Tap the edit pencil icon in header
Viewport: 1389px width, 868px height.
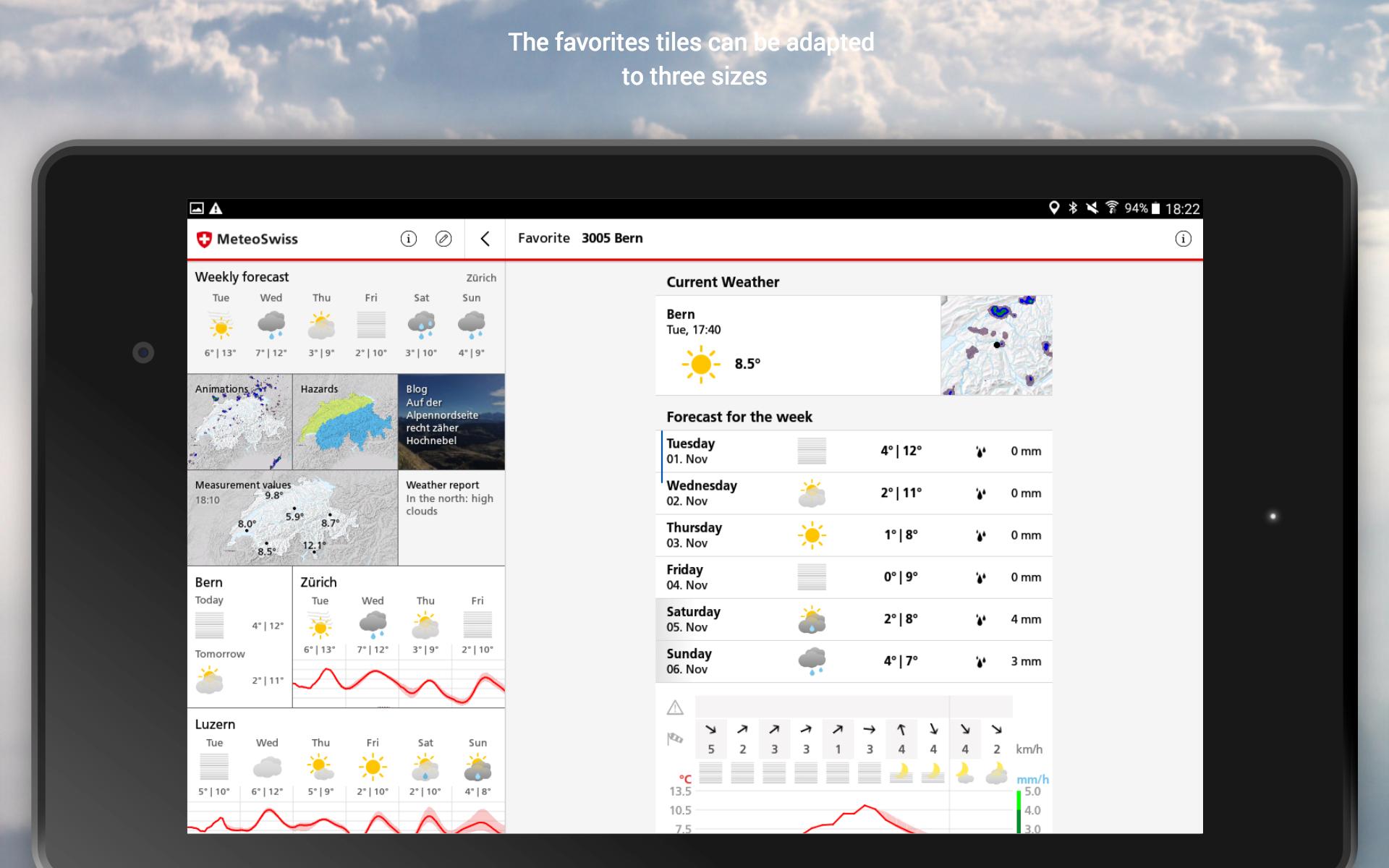(443, 239)
